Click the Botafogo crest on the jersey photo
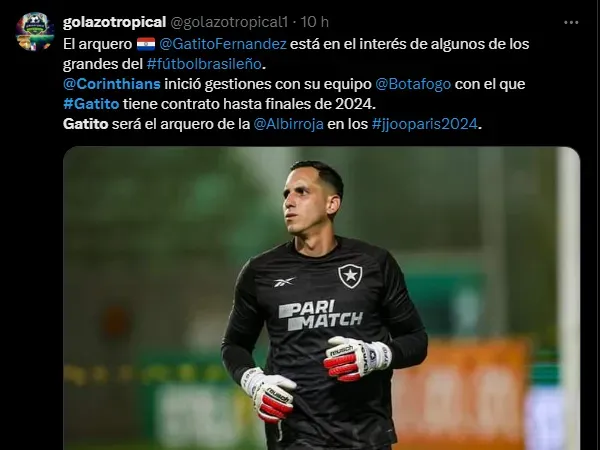Screen dimensions: 600x450 (x=350, y=276)
